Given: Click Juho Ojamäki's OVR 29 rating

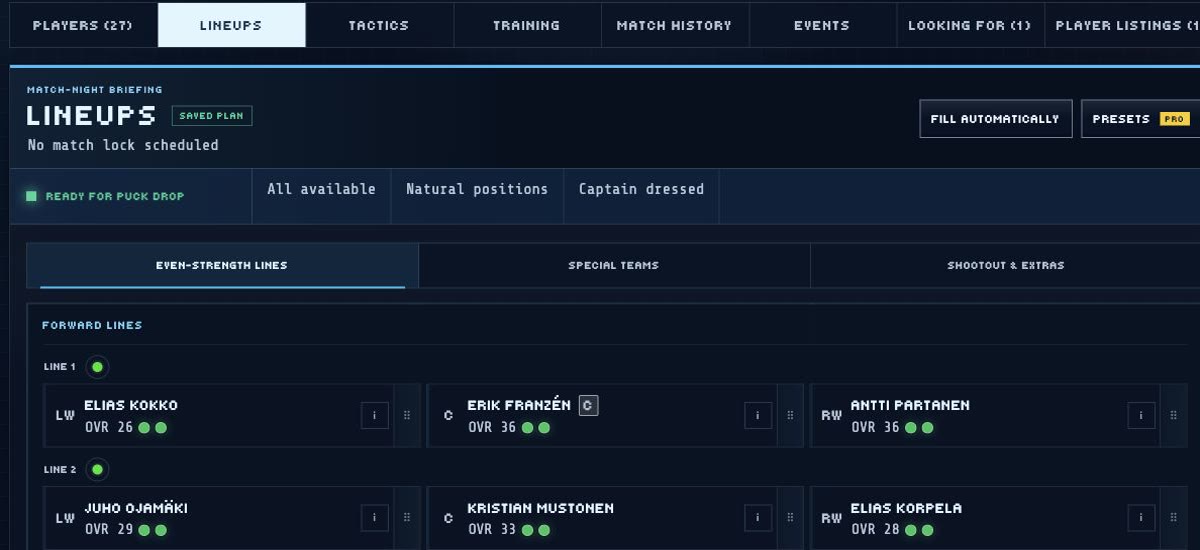Looking at the screenshot, I should (x=109, y=530).
